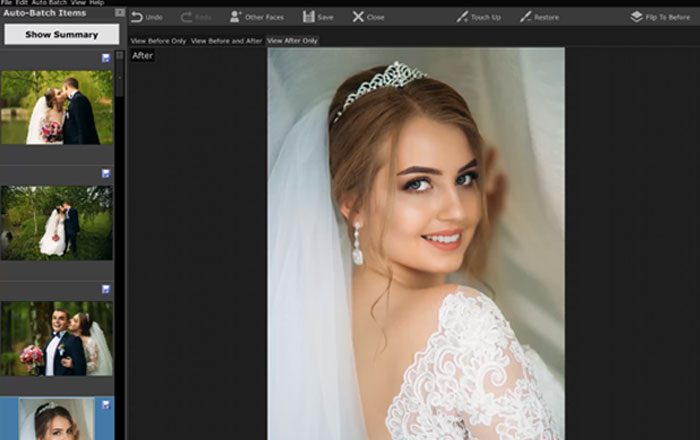This screenshot has height=440, width=700.
Task: Select the Restore brush tool
Action: pos(525,17)
